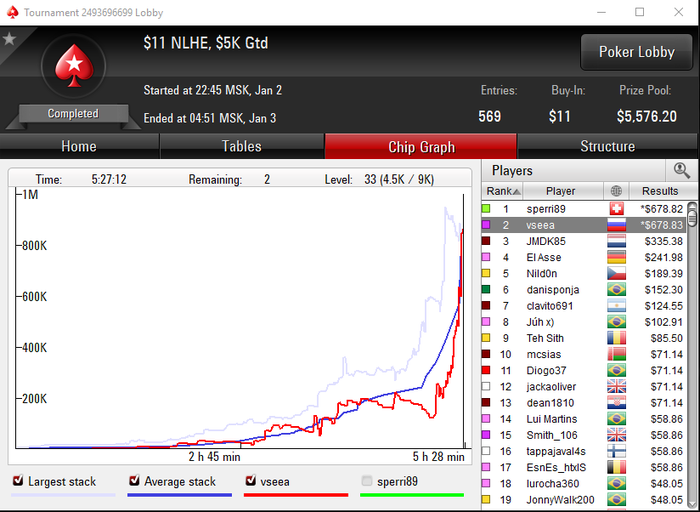The image size is (700, 512).
Task: Select player row El Asse
Action: [x=584, y=257]
